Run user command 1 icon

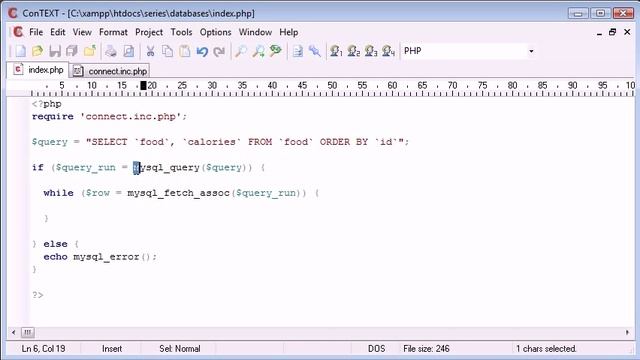[336, 51]
